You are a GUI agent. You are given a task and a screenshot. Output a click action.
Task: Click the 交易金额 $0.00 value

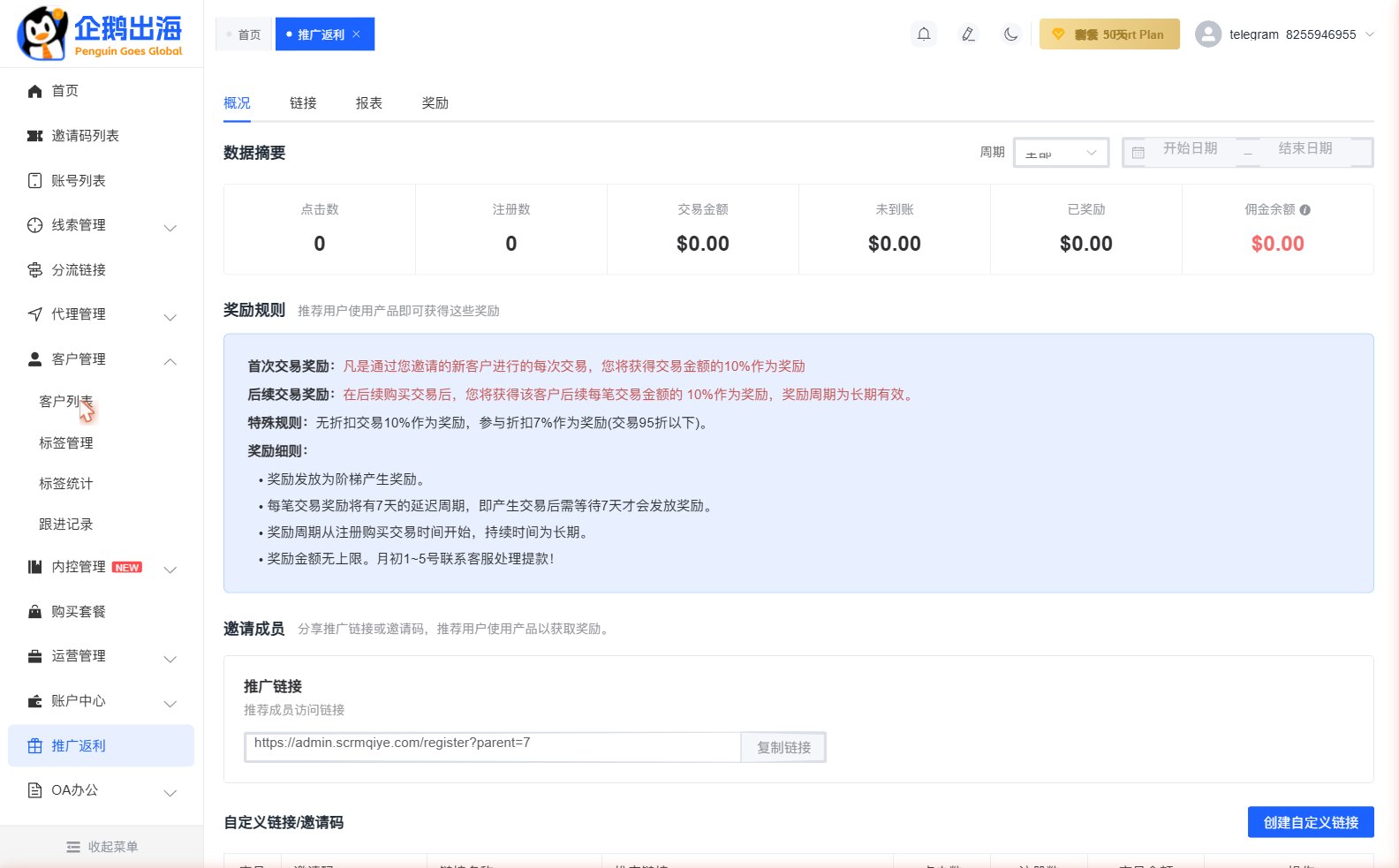point(703,244)
